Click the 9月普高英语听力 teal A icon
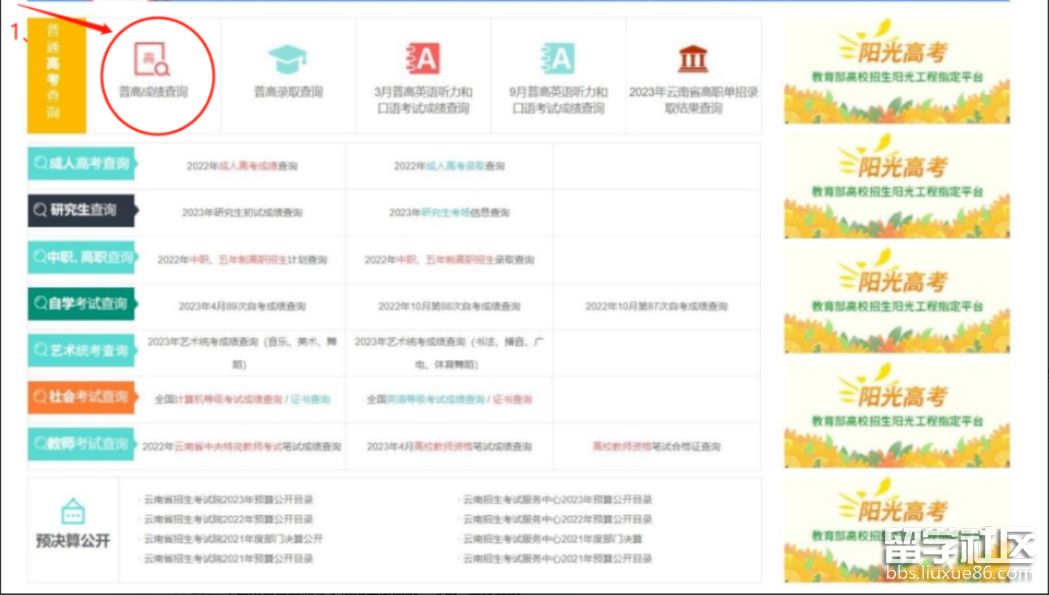 (558, 59)
